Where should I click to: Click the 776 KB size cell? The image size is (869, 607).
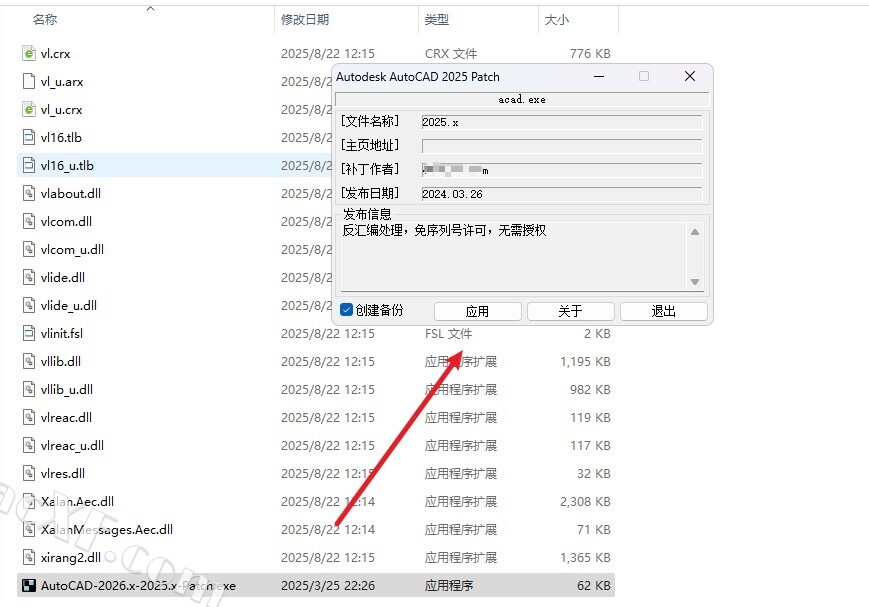click(x=590, y=54)
